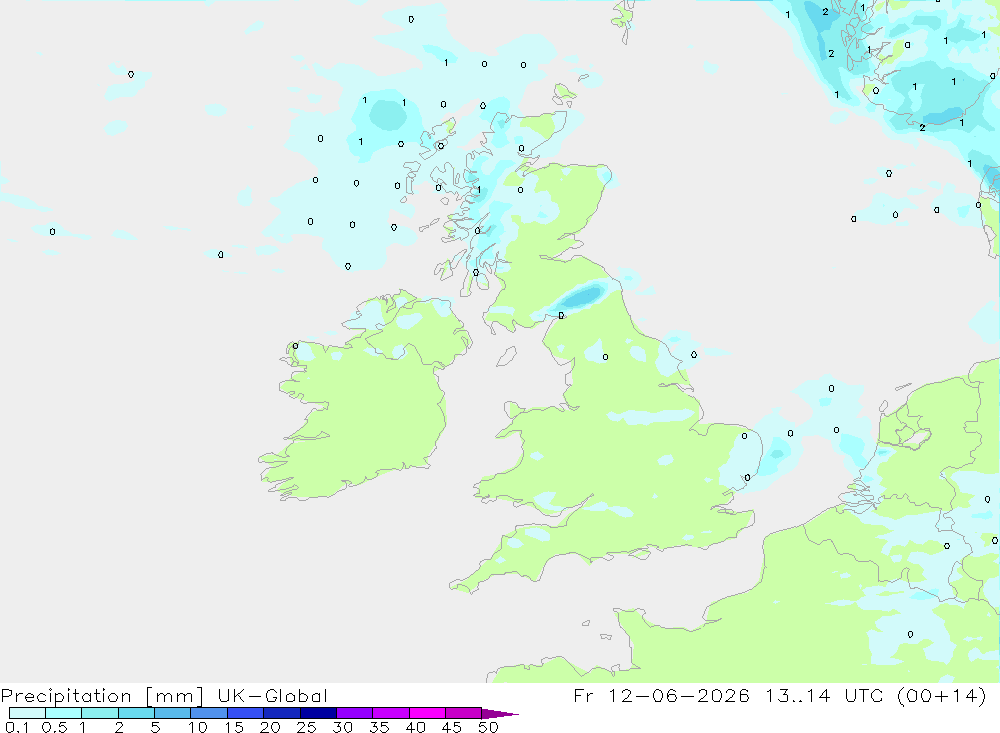1000x733 pixels.
Task: Click the legend value "30"
Action: [x=342, y=727]
